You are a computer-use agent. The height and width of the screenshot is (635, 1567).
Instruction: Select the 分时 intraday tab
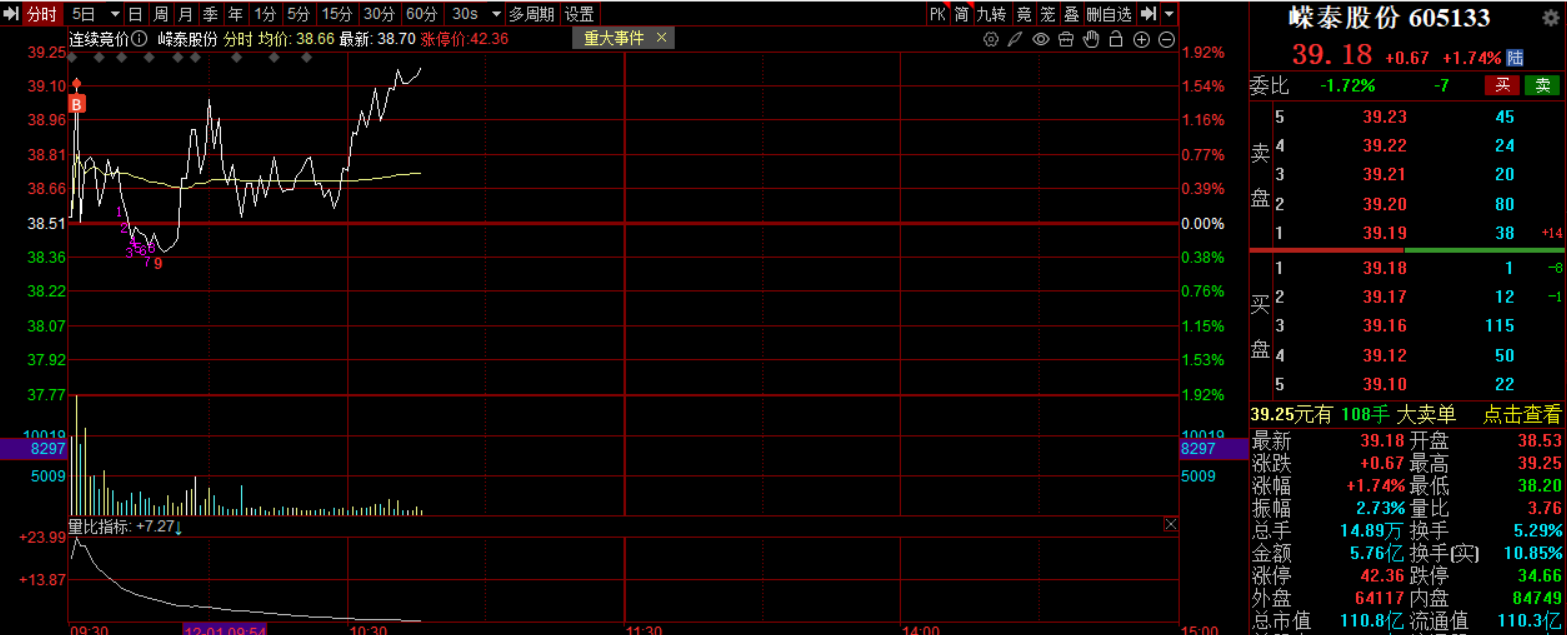coord(41,14)
